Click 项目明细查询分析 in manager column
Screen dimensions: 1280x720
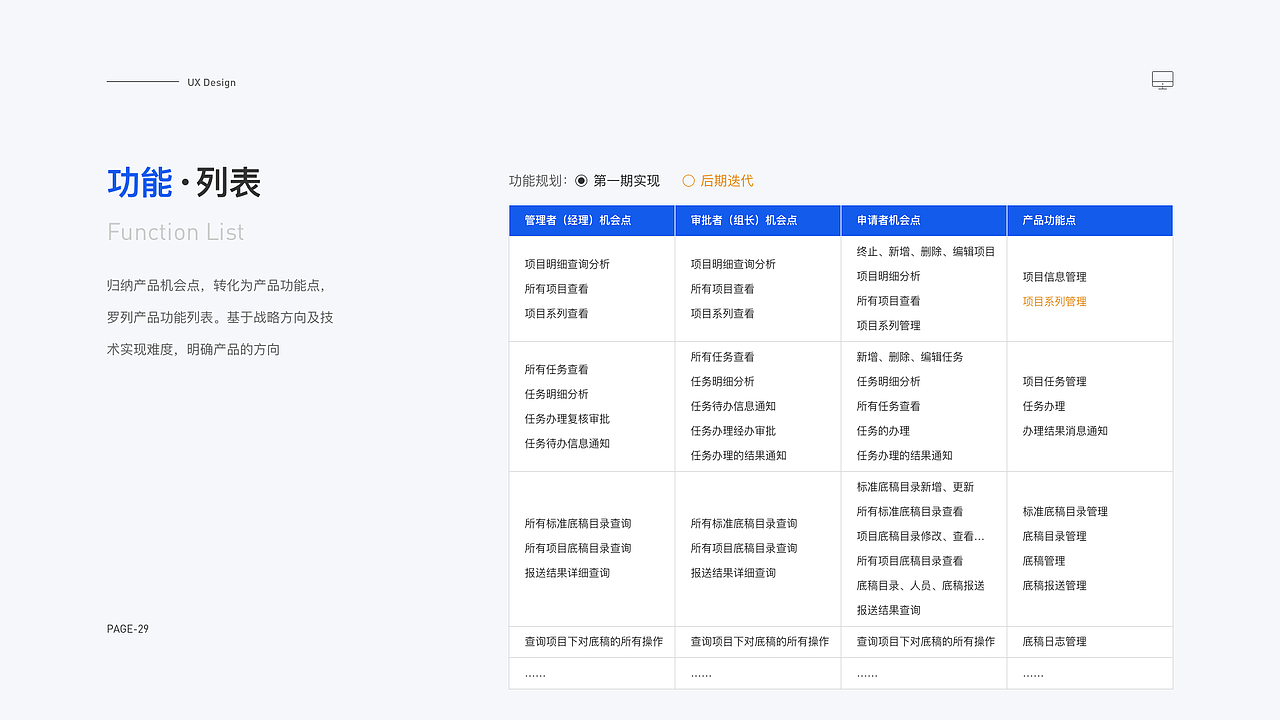point(567,264)
